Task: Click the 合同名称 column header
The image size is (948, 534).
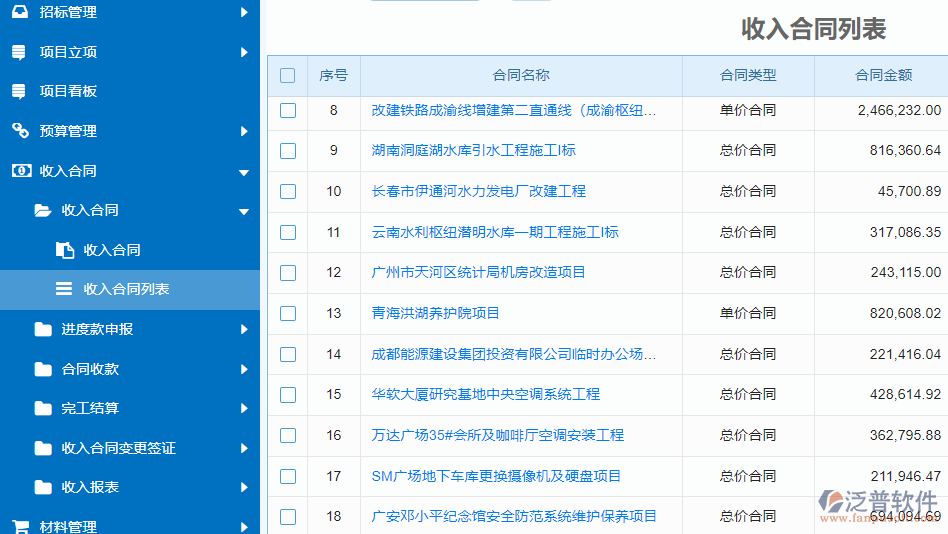Action: click(521, 75)
